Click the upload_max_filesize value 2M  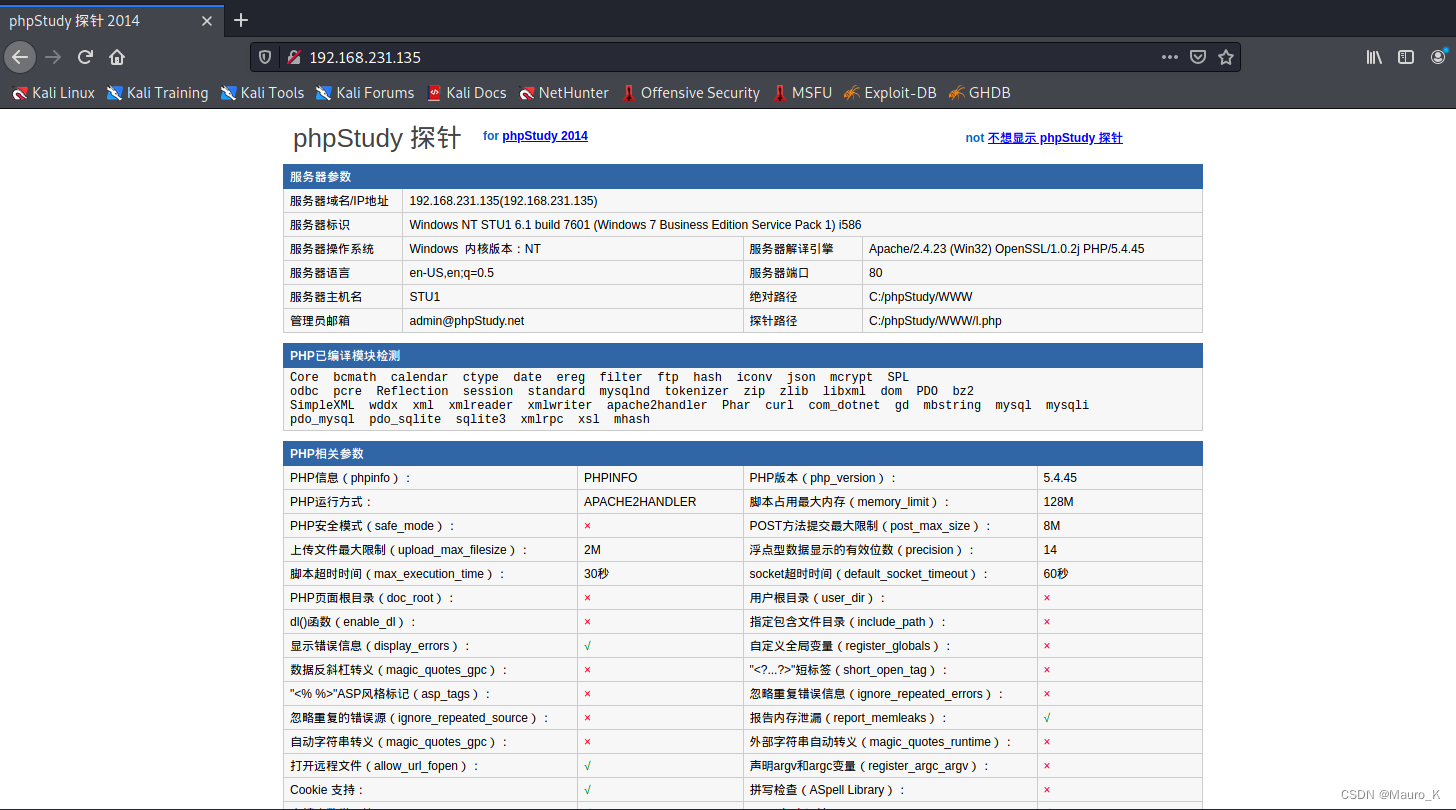[x=593, y=550]
